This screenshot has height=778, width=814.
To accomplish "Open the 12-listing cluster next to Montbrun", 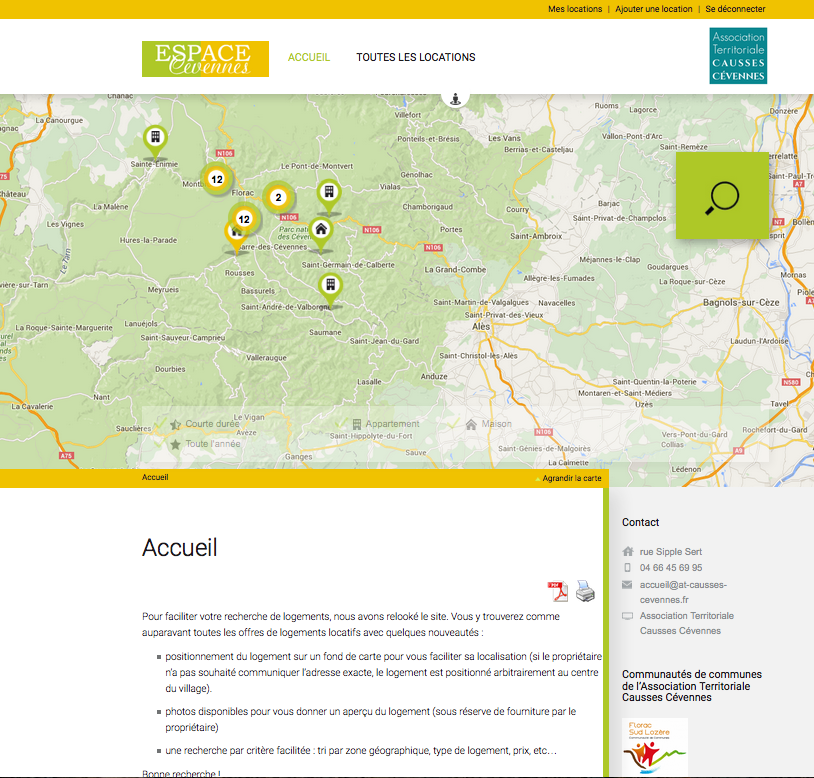I will coord(216,180).
